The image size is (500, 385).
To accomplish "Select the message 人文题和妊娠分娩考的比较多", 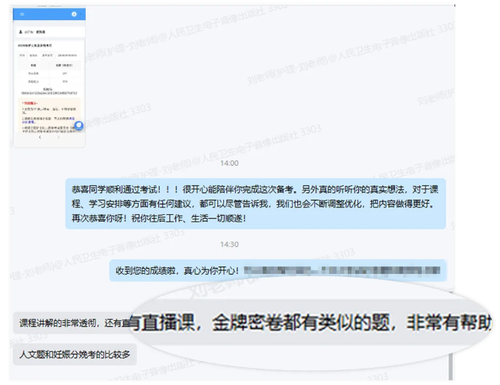I will [75, 354].
